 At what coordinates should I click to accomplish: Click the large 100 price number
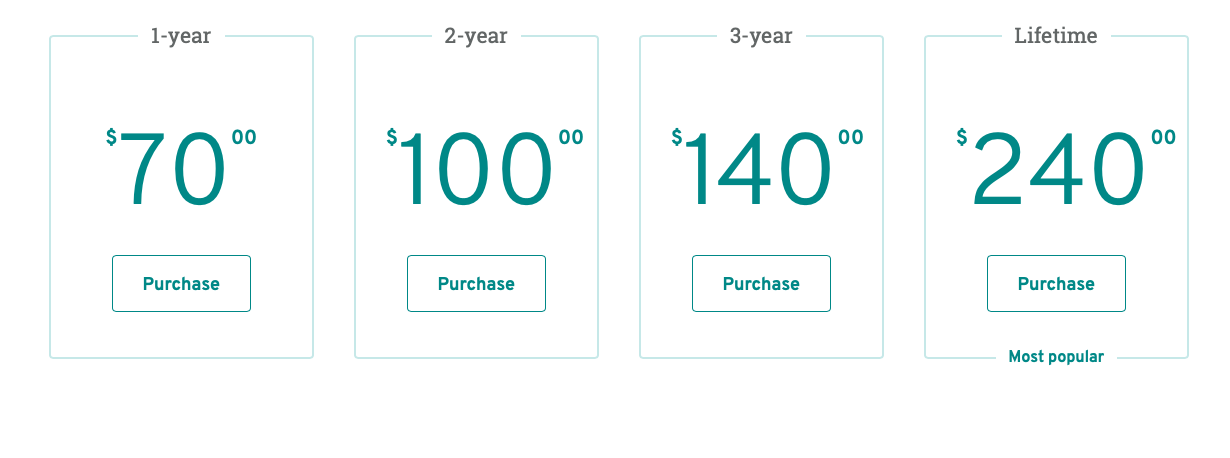[477, 170]
